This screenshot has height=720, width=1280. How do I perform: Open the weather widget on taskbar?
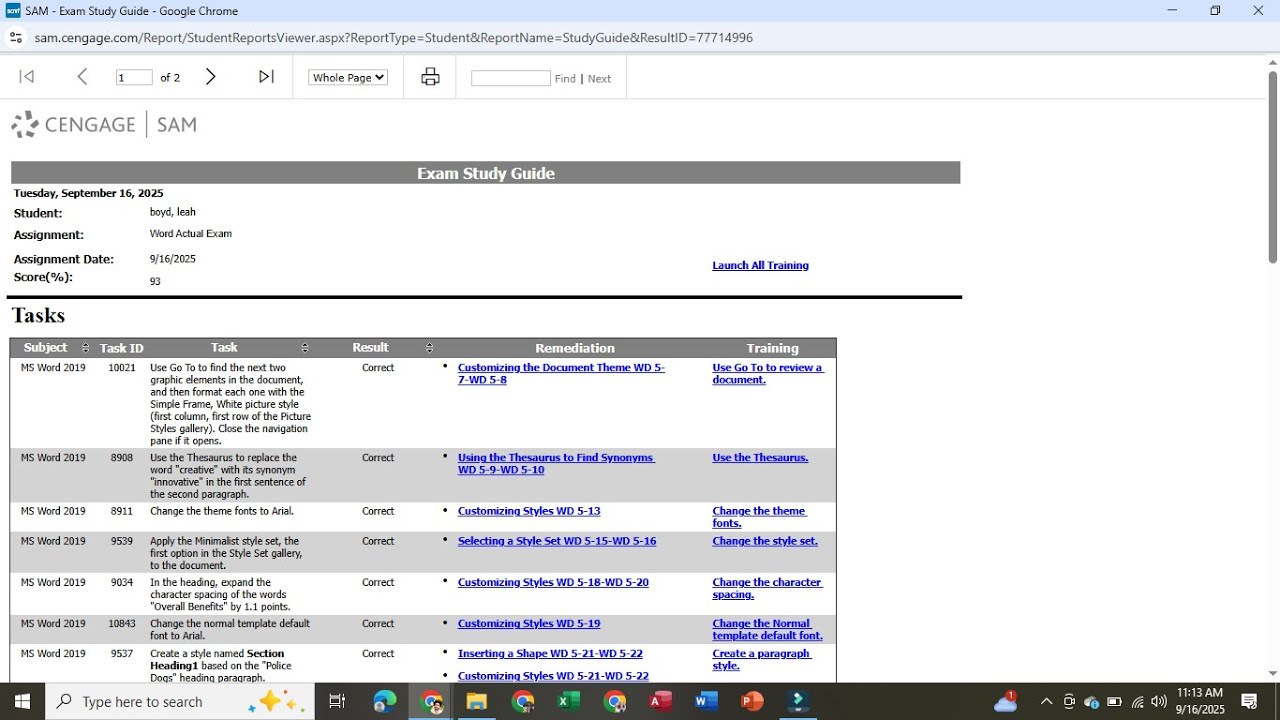(x=1006, y=701)
